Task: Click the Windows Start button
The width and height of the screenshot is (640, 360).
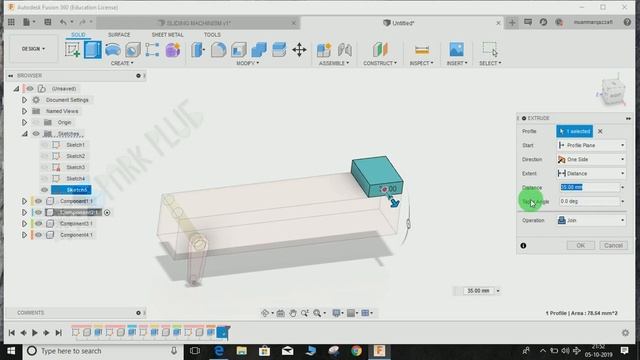Action: click(x=11, y=351)
